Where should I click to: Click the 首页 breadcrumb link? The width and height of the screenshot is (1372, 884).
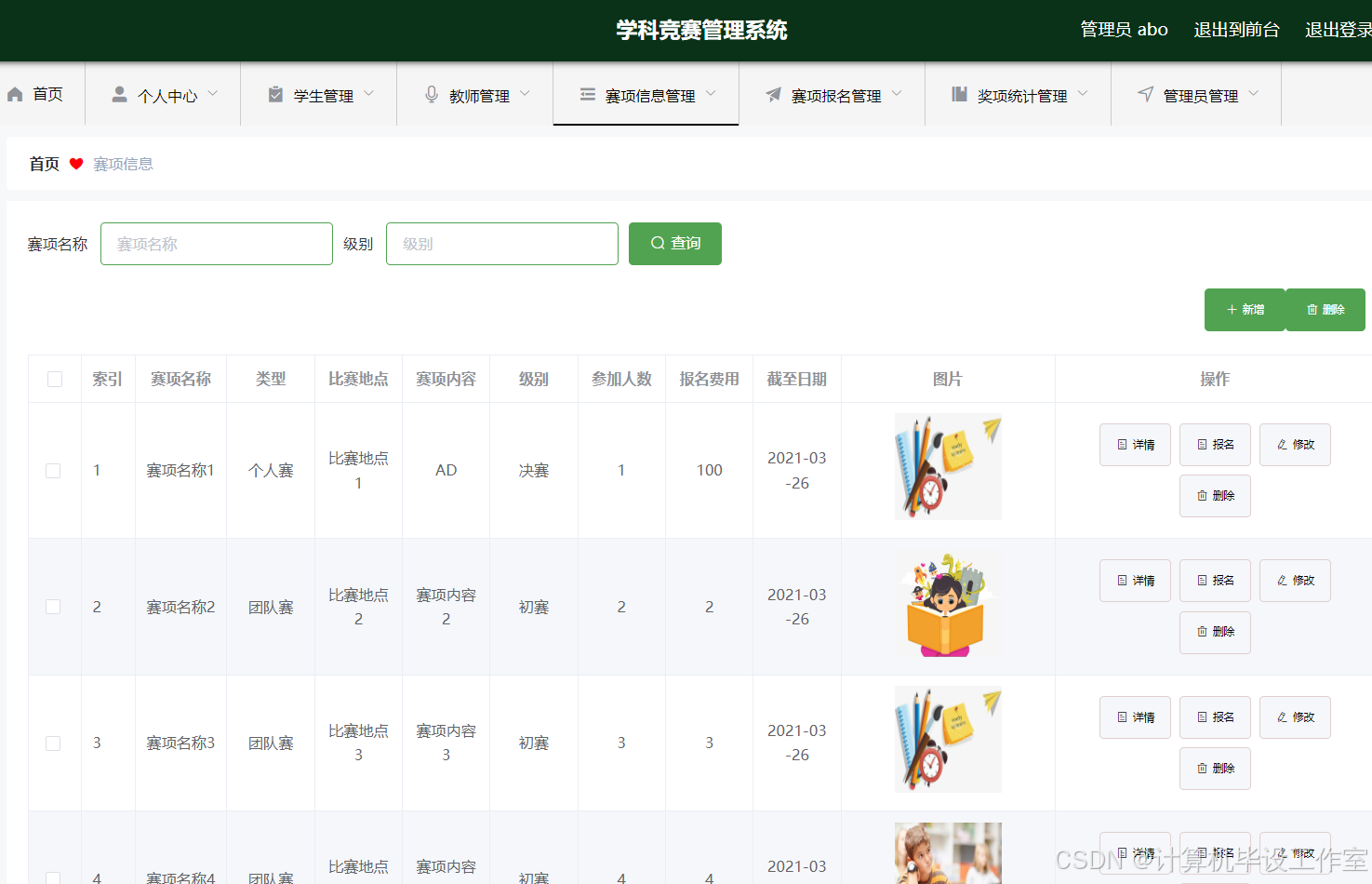44,164
